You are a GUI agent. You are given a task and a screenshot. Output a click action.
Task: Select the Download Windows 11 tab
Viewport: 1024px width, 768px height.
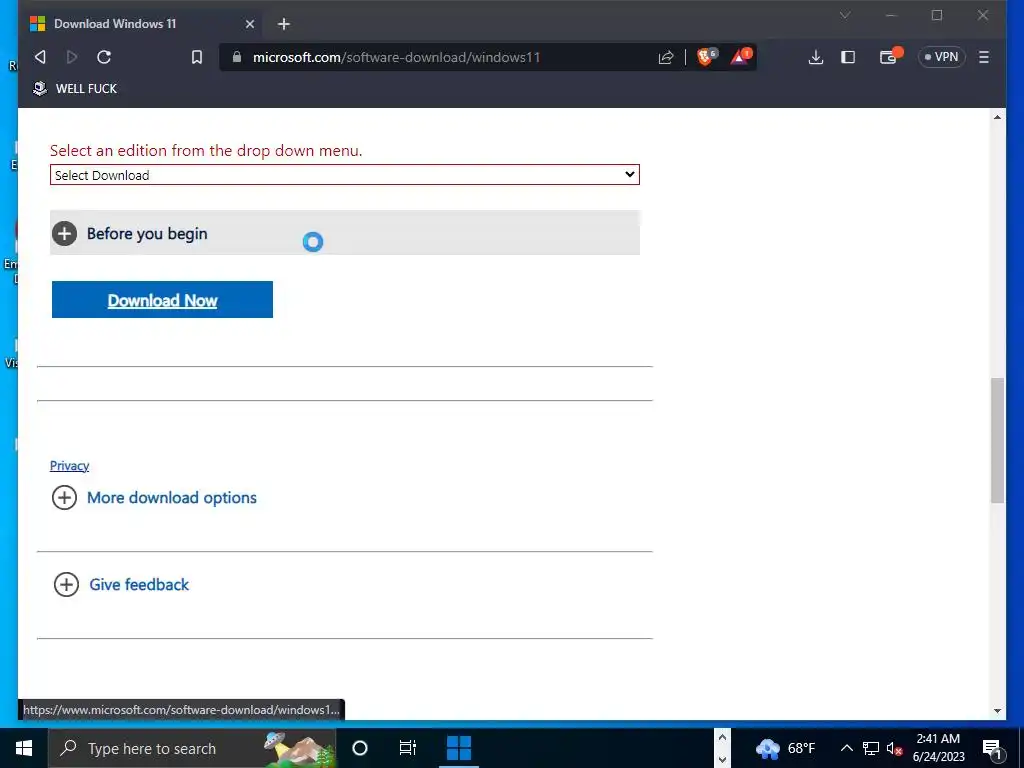click(x=141, y=24)
